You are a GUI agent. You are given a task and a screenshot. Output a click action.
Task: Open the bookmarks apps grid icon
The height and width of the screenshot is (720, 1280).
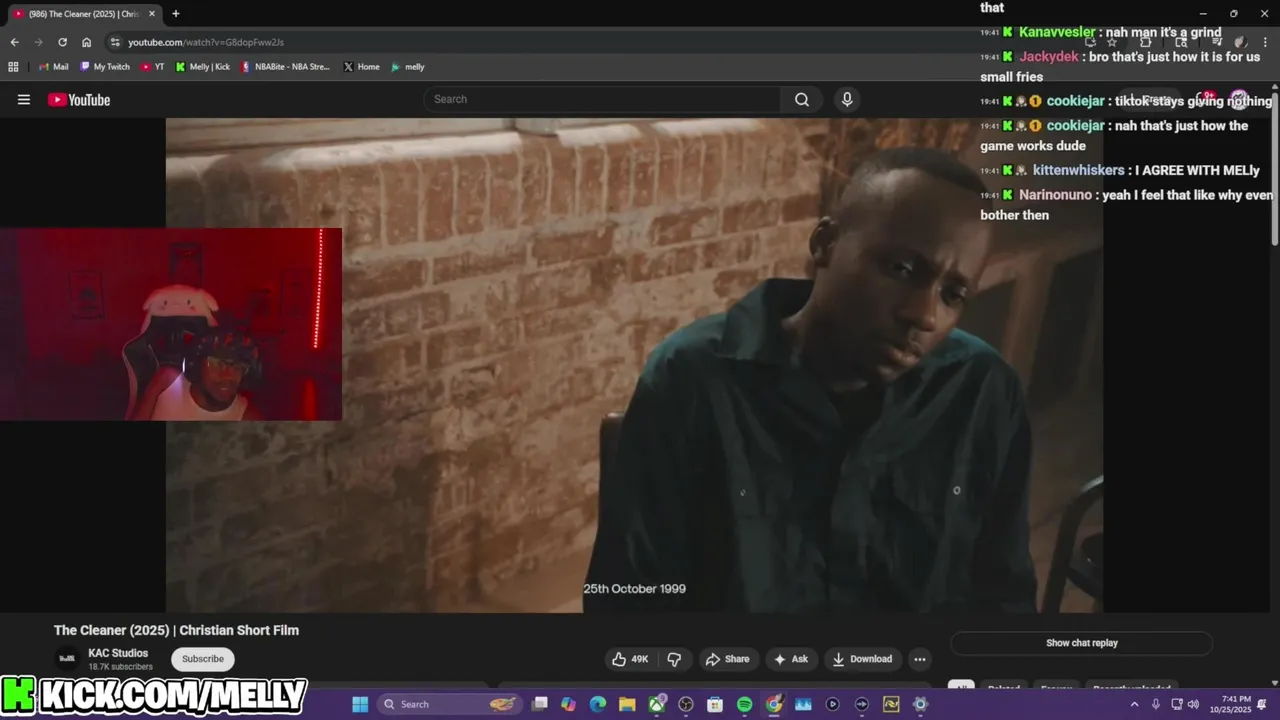13,67
